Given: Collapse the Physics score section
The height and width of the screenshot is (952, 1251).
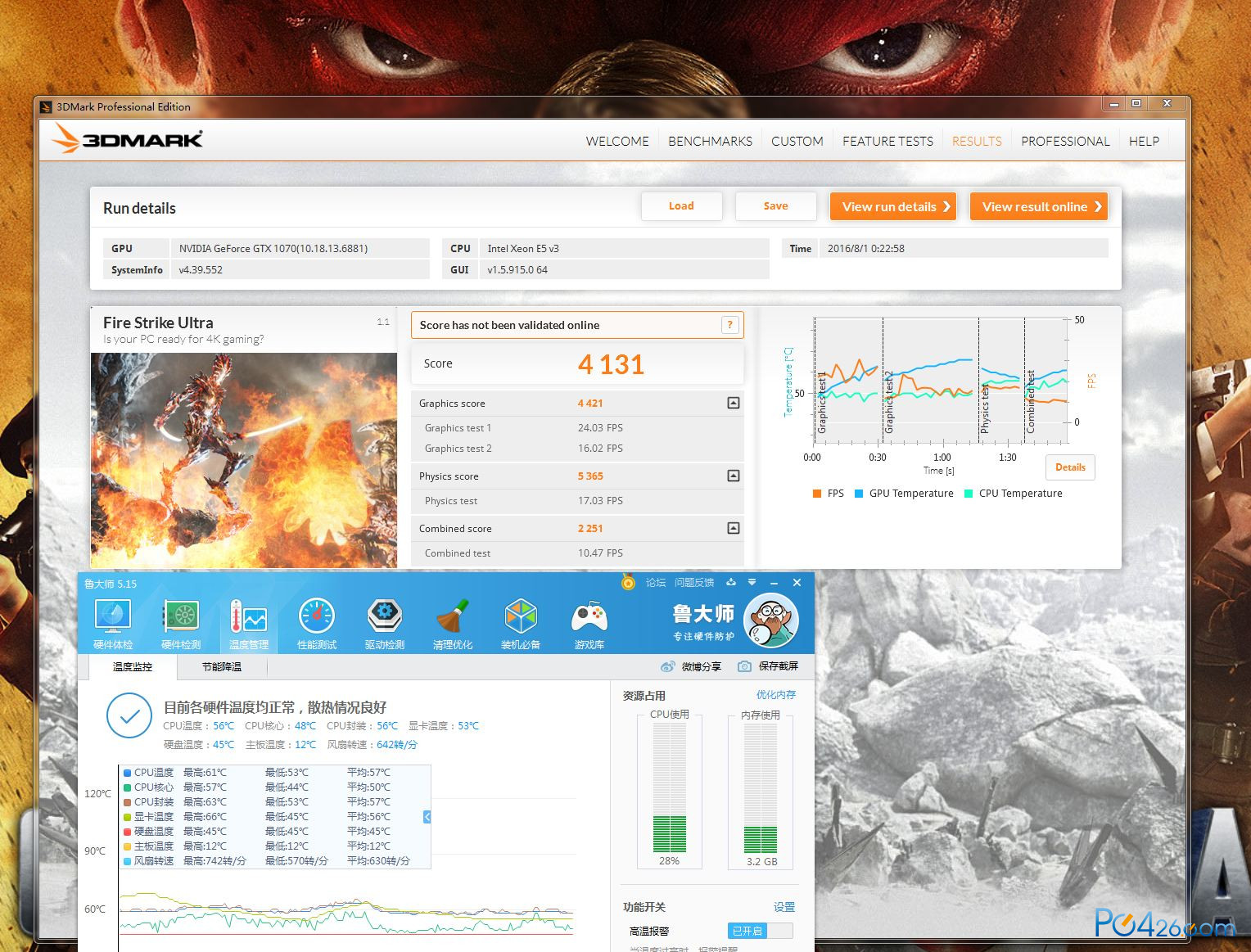Looking at the screenshot, I should (734, 476).
